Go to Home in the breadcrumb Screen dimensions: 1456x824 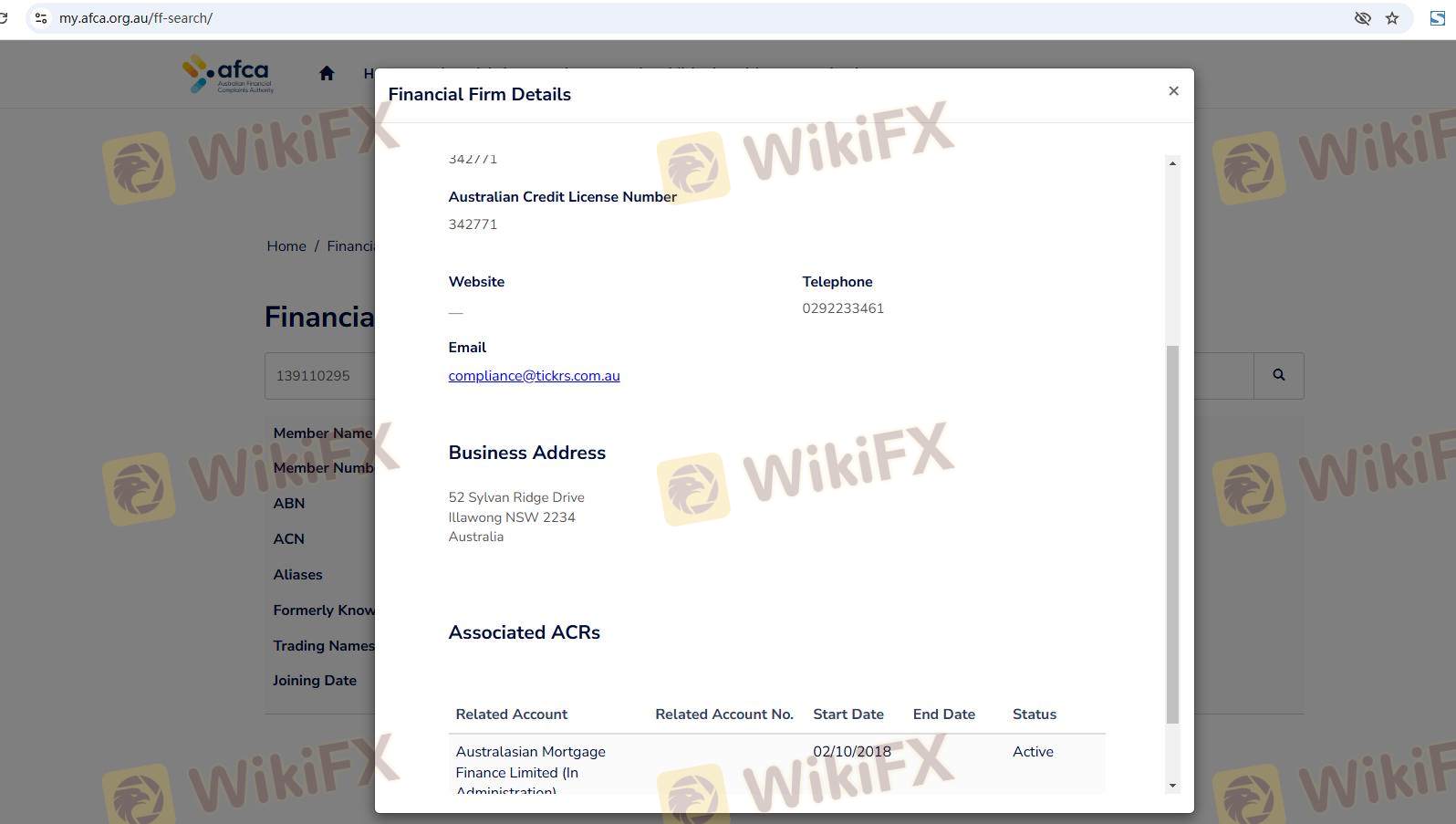(286, 246)
